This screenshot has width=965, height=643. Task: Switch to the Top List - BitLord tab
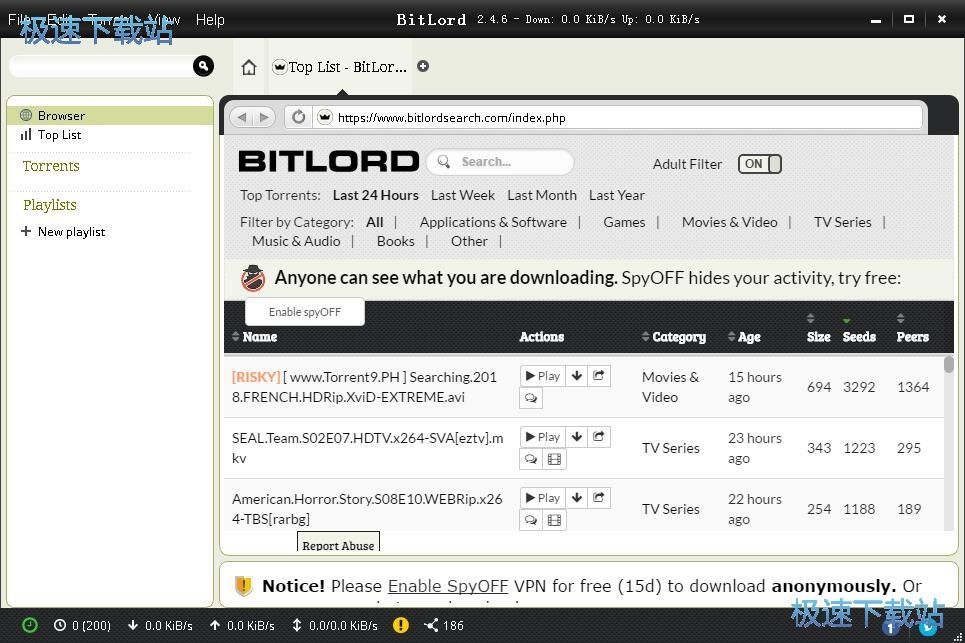(x=340, y=66)
